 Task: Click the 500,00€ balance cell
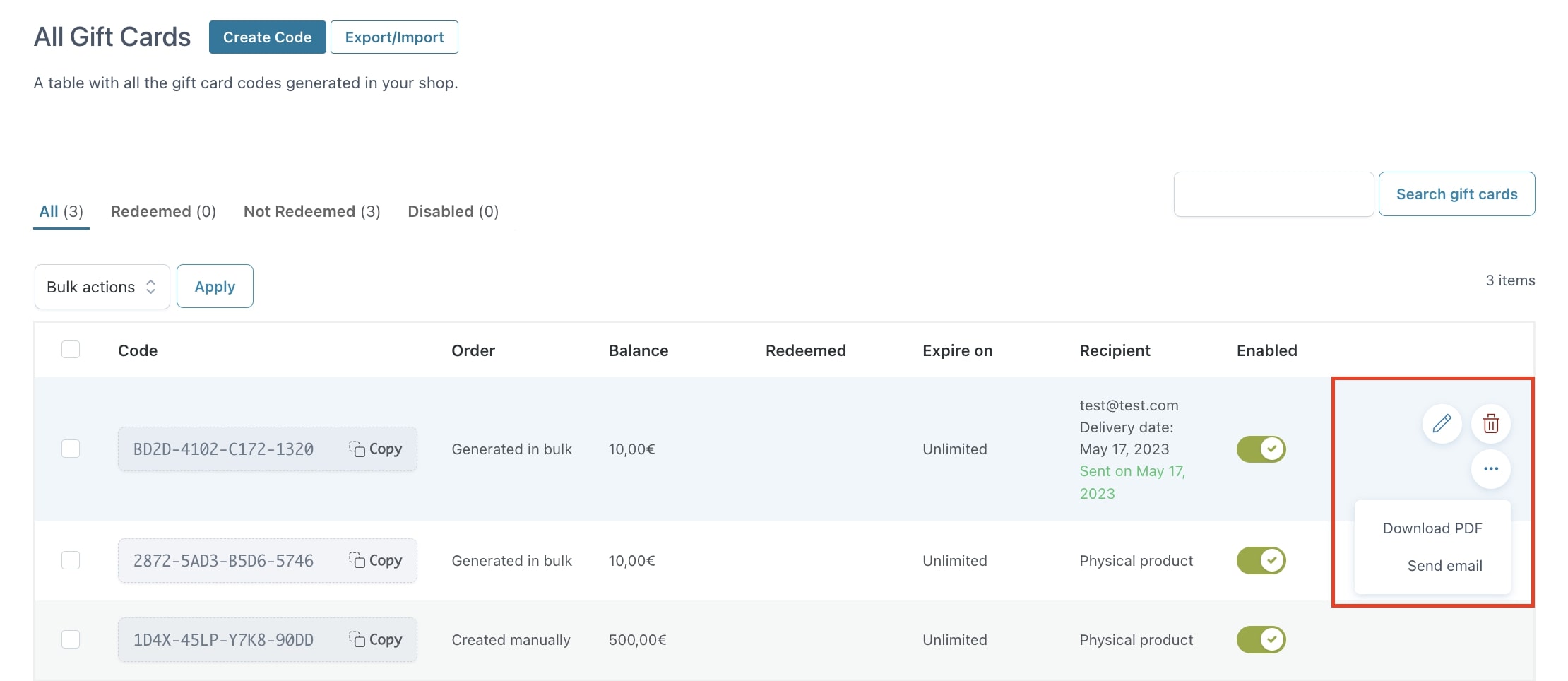[638, 640]
